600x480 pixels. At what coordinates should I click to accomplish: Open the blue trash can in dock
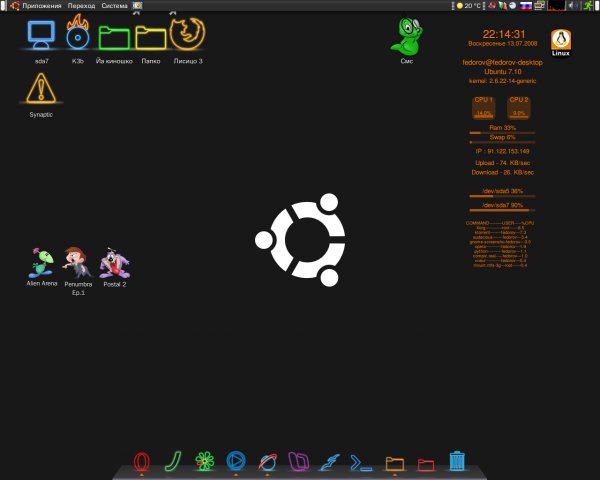click(x=457, y=461)
